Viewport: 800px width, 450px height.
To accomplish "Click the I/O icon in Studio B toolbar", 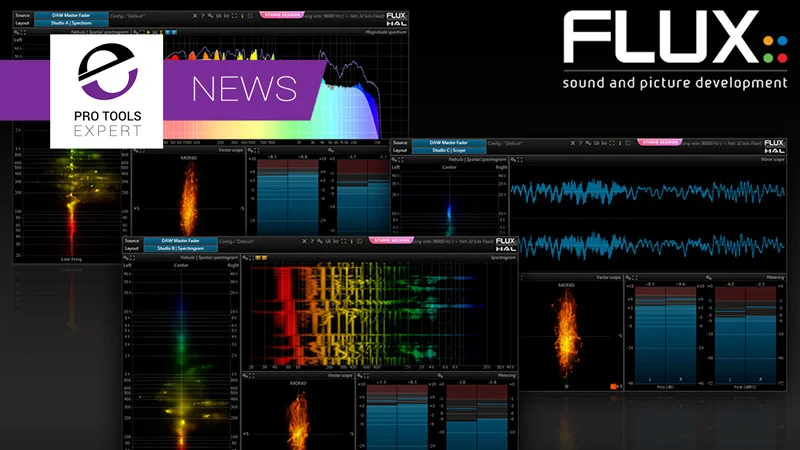I will coord(336,241).
